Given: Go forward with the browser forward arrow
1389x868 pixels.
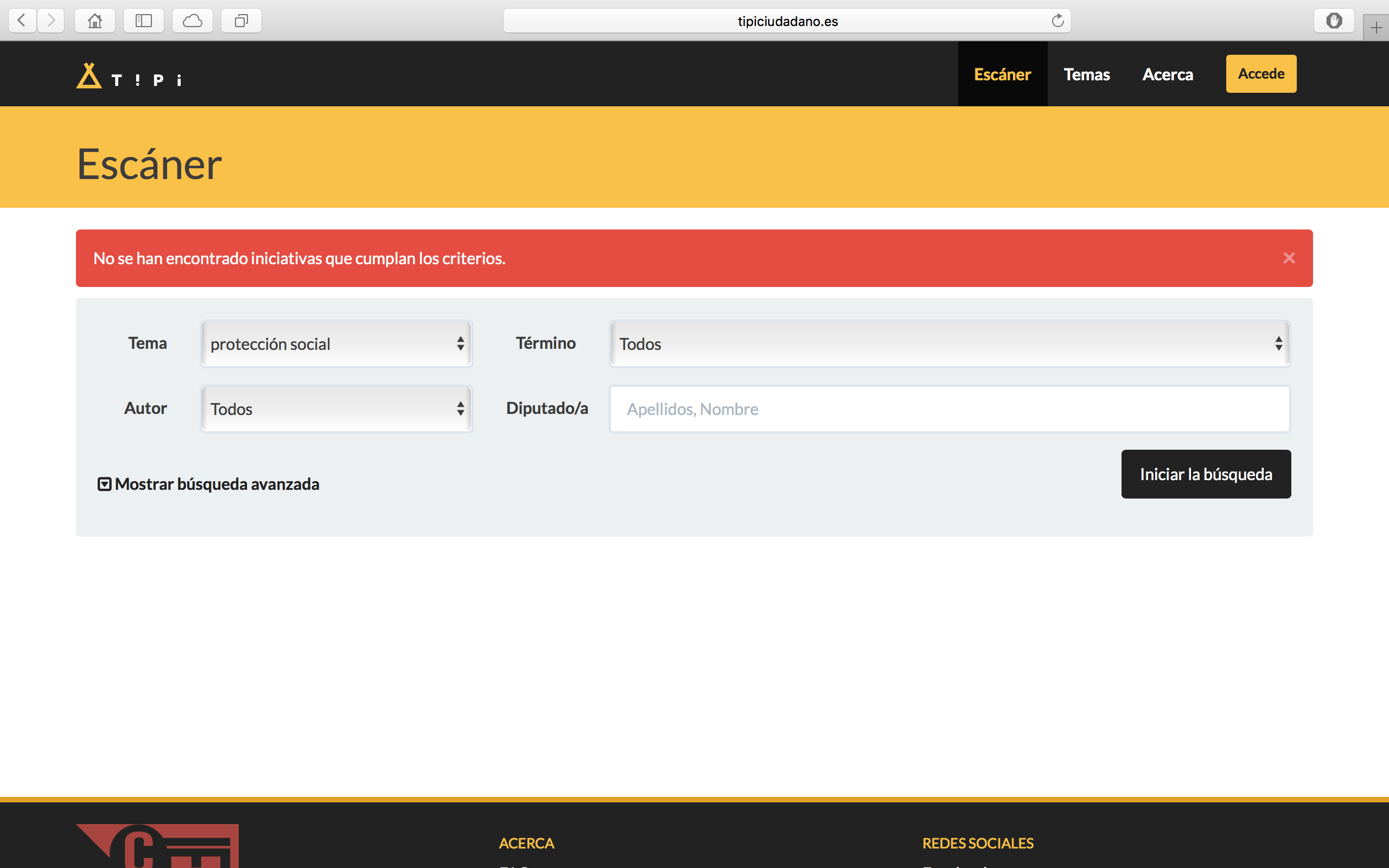Looking at the screenshot, I should tap(51, 21).
